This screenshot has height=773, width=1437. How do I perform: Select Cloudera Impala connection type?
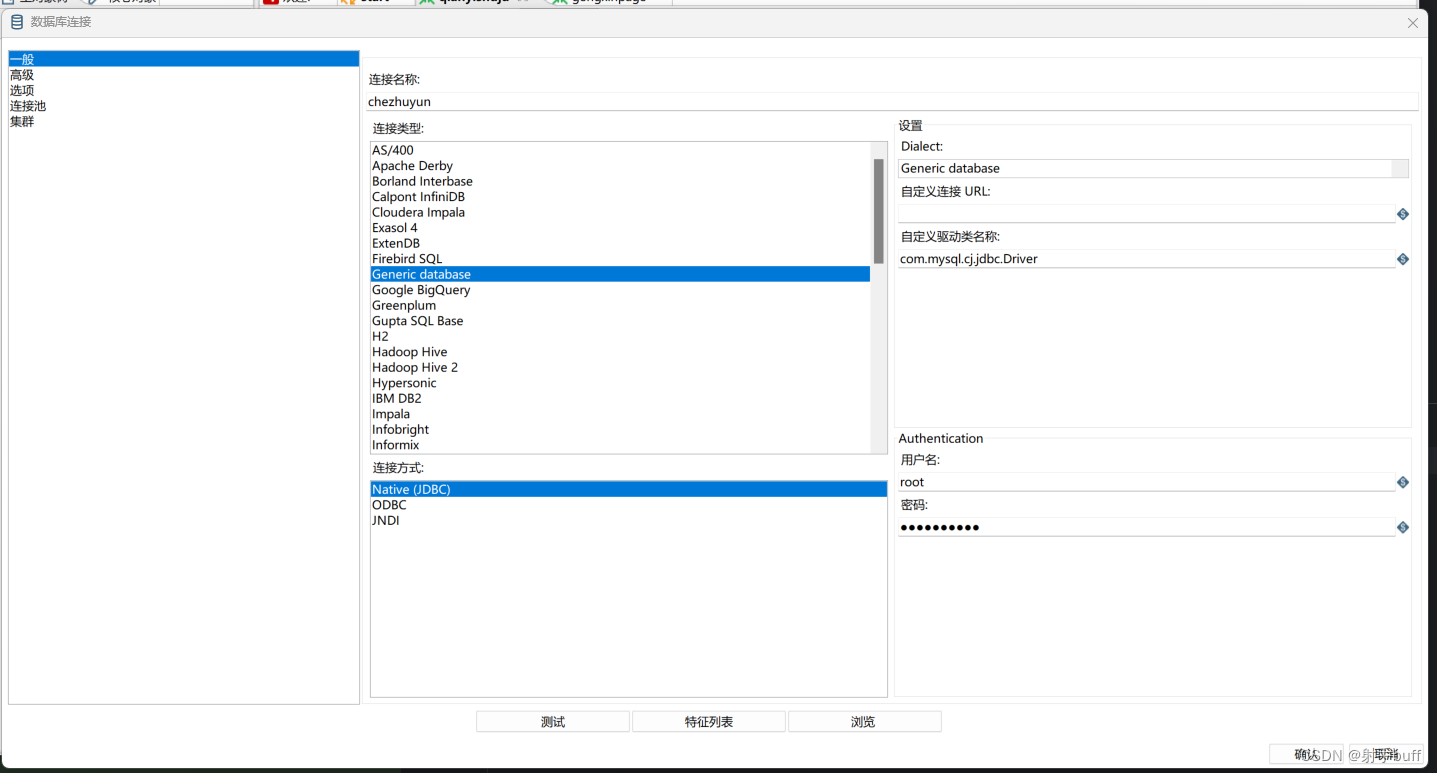[620, 212]
